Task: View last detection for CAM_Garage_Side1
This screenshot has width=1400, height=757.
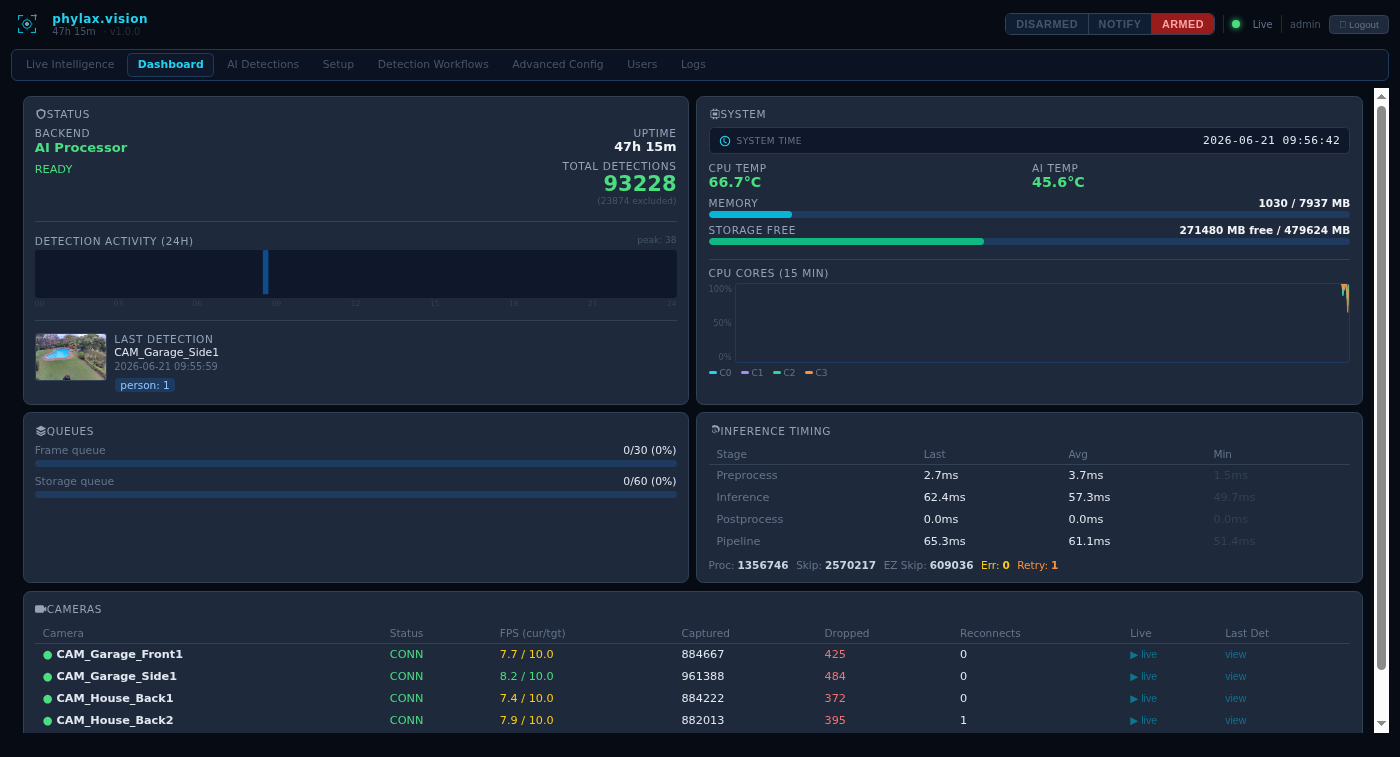Action: coord(1236,676)
